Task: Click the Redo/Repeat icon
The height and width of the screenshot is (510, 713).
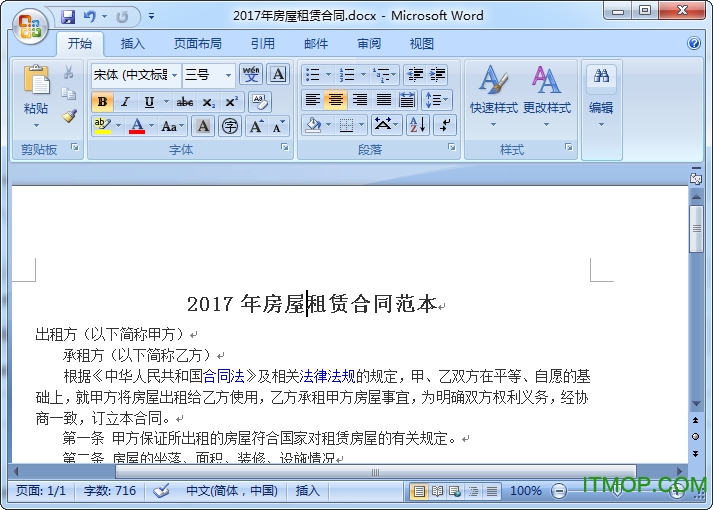Action: click(122, 17)
